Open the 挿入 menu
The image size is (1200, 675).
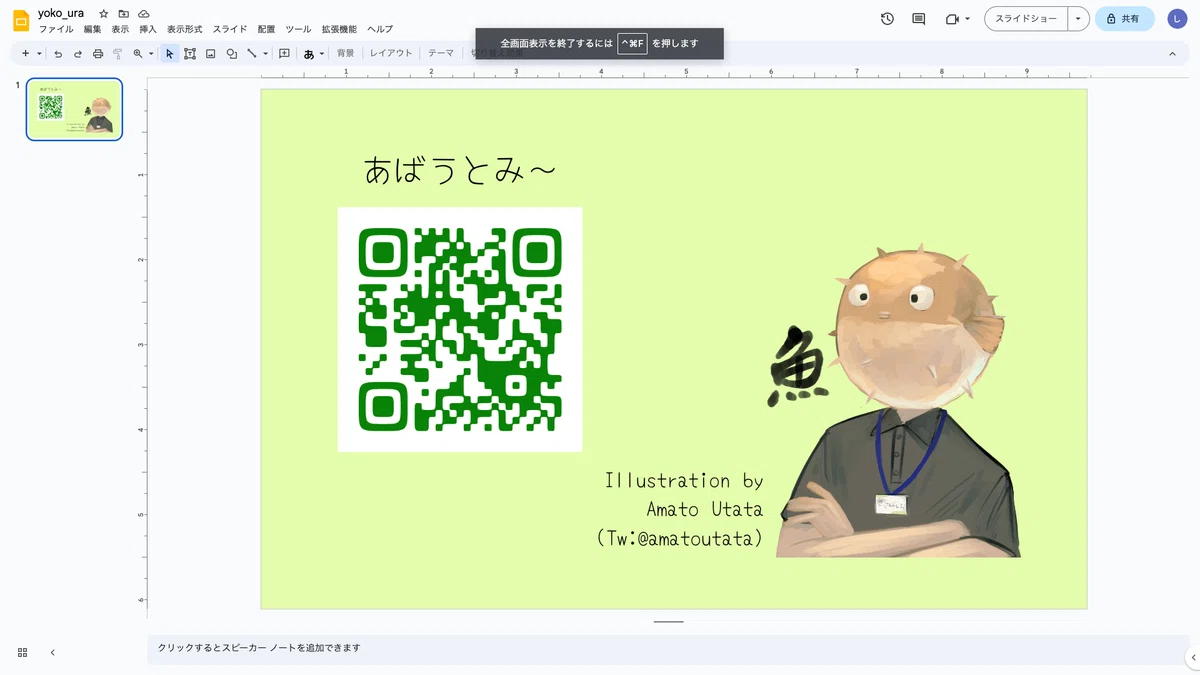148,29
